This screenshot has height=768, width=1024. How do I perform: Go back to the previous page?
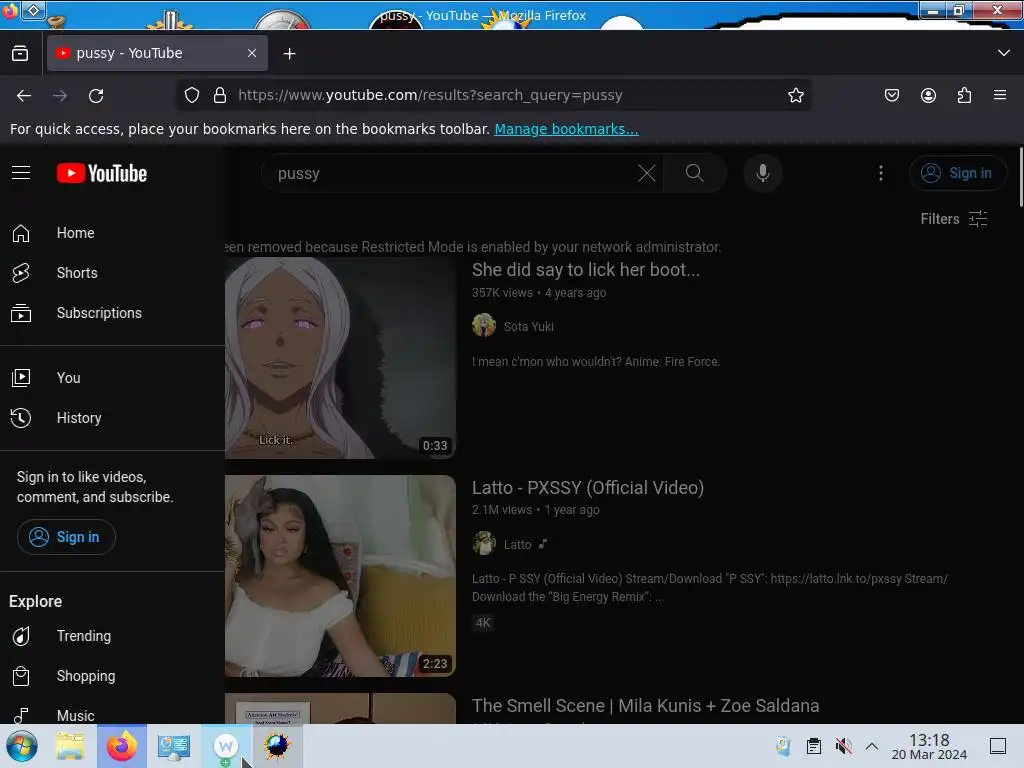click(x=24, y=96)
